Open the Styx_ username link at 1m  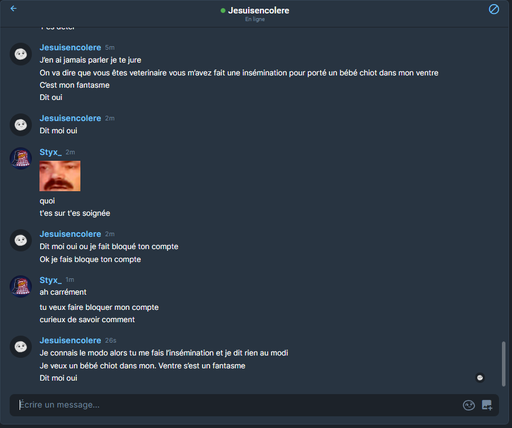coord(51,280)
